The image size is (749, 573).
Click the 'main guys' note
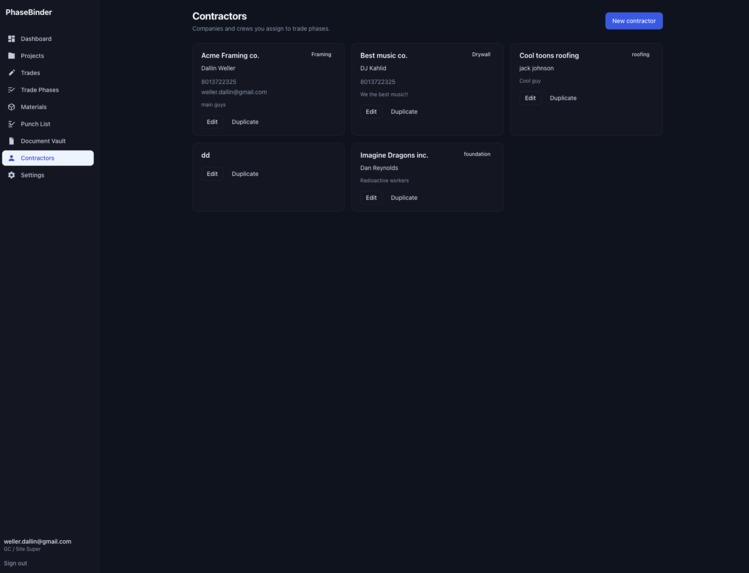coord(214,105)
